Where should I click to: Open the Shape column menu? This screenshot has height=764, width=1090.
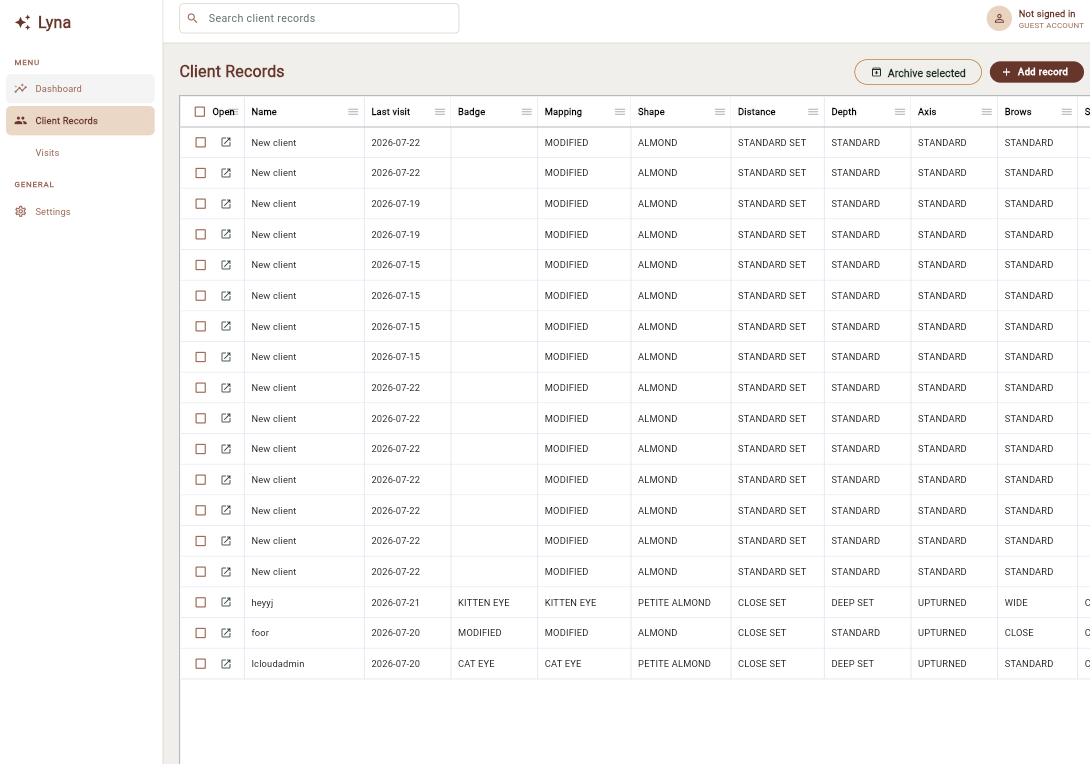[x=720, y=112]
